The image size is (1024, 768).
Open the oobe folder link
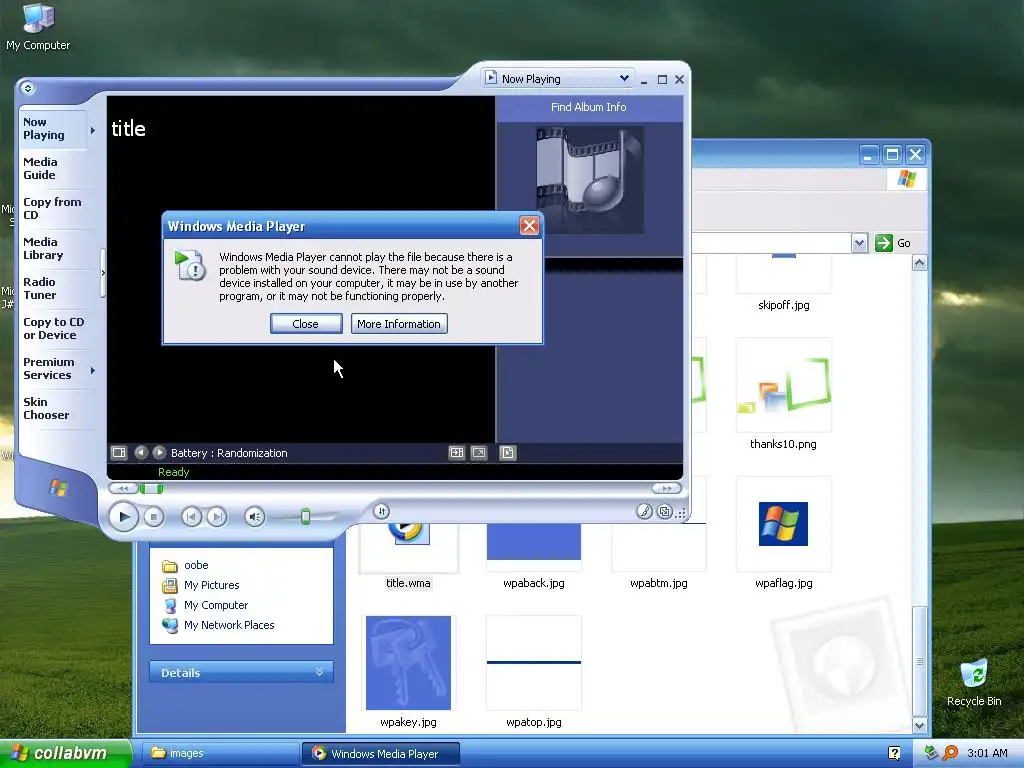pyautogui.click(x=196, y=565)
